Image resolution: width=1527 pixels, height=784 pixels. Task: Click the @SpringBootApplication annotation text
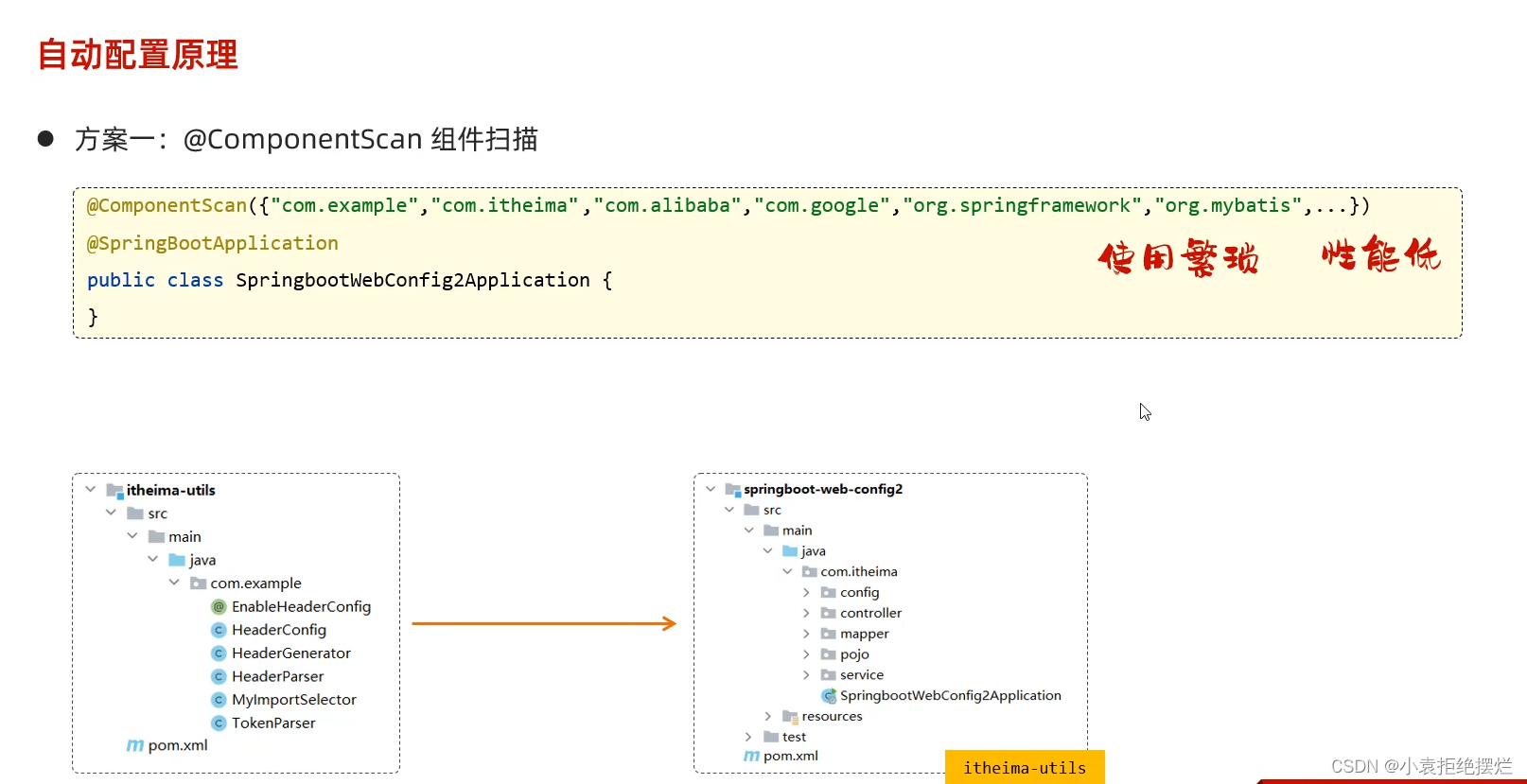[x=213, y=243]
